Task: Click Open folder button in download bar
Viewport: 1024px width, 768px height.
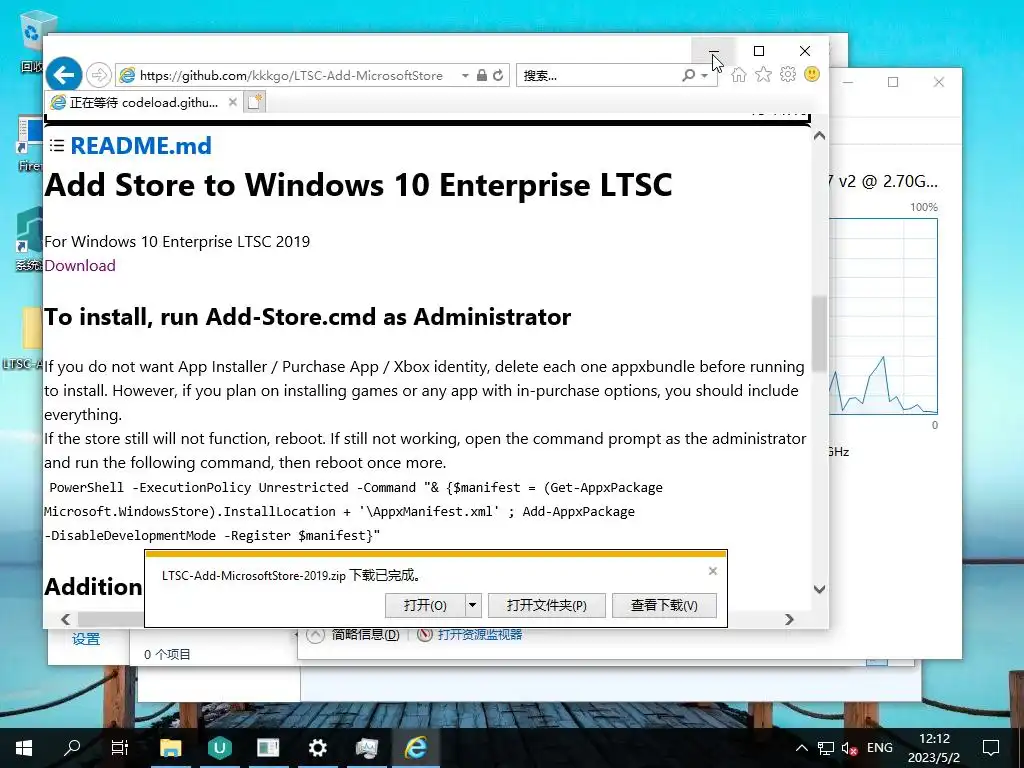Action: point(547,605)
